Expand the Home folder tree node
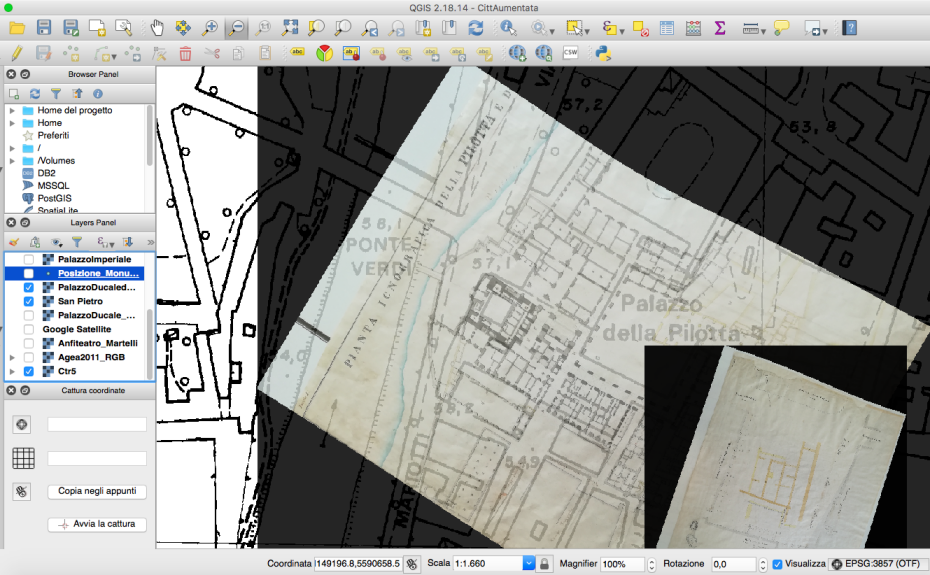The image size is (930, 575). 12,123
